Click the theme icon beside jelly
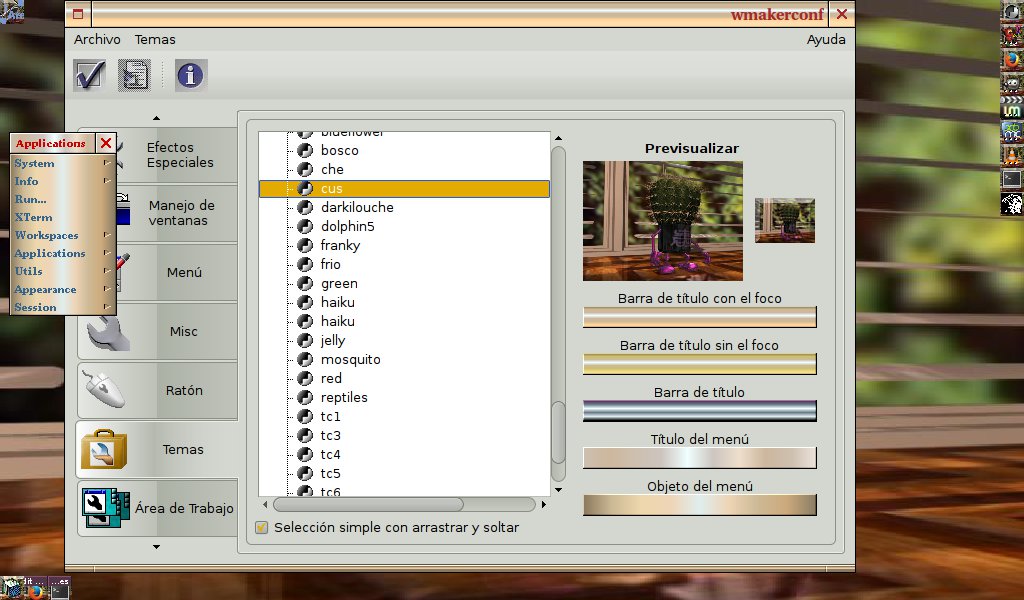This screenshot has width=1024, height=600. [x=305, y=340]
